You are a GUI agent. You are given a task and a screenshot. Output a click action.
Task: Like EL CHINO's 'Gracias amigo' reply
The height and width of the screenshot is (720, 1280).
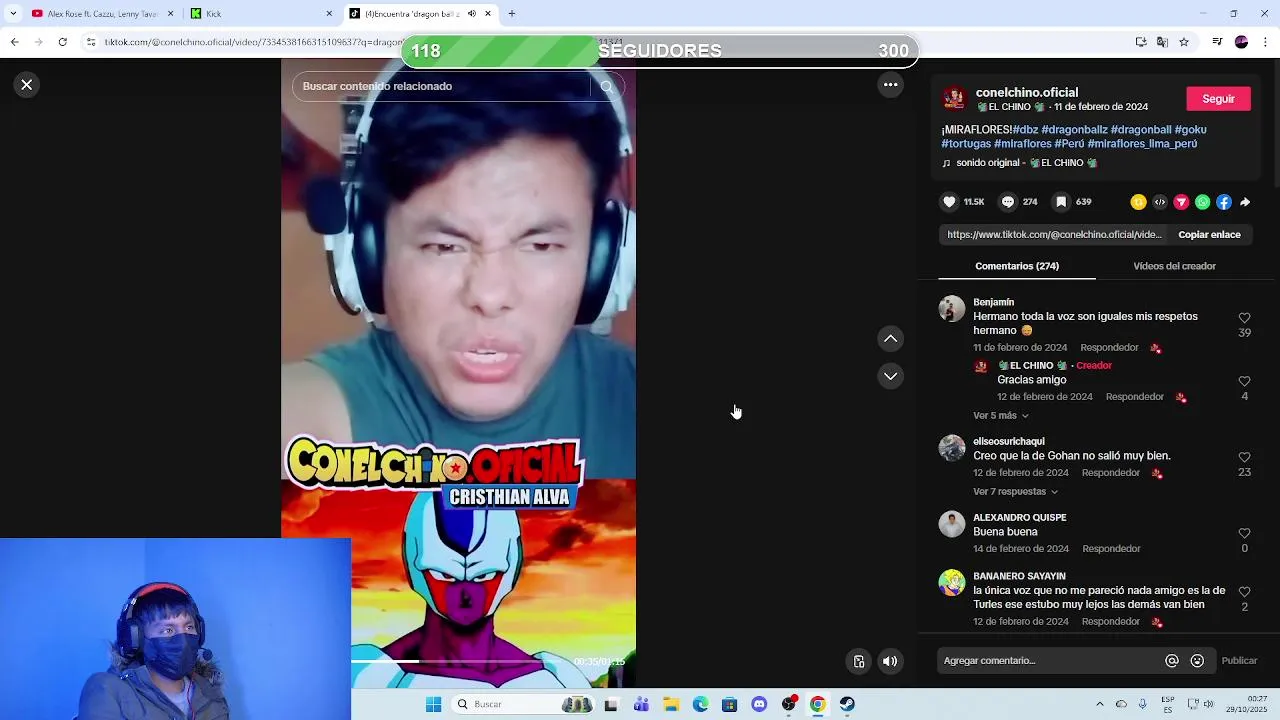coord(1244,382)
